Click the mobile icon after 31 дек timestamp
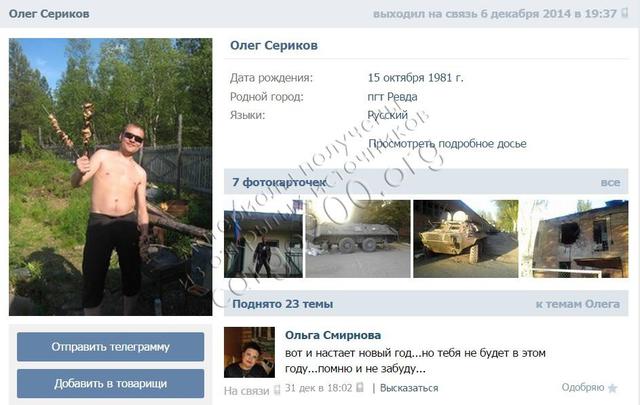The width and height of the screenshot is (640, 405). pyautogui.click(x=360, y=387)
